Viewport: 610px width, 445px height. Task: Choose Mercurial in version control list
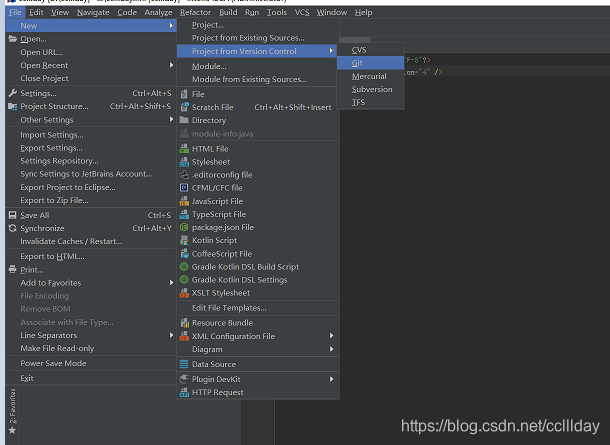coord(371,76)
